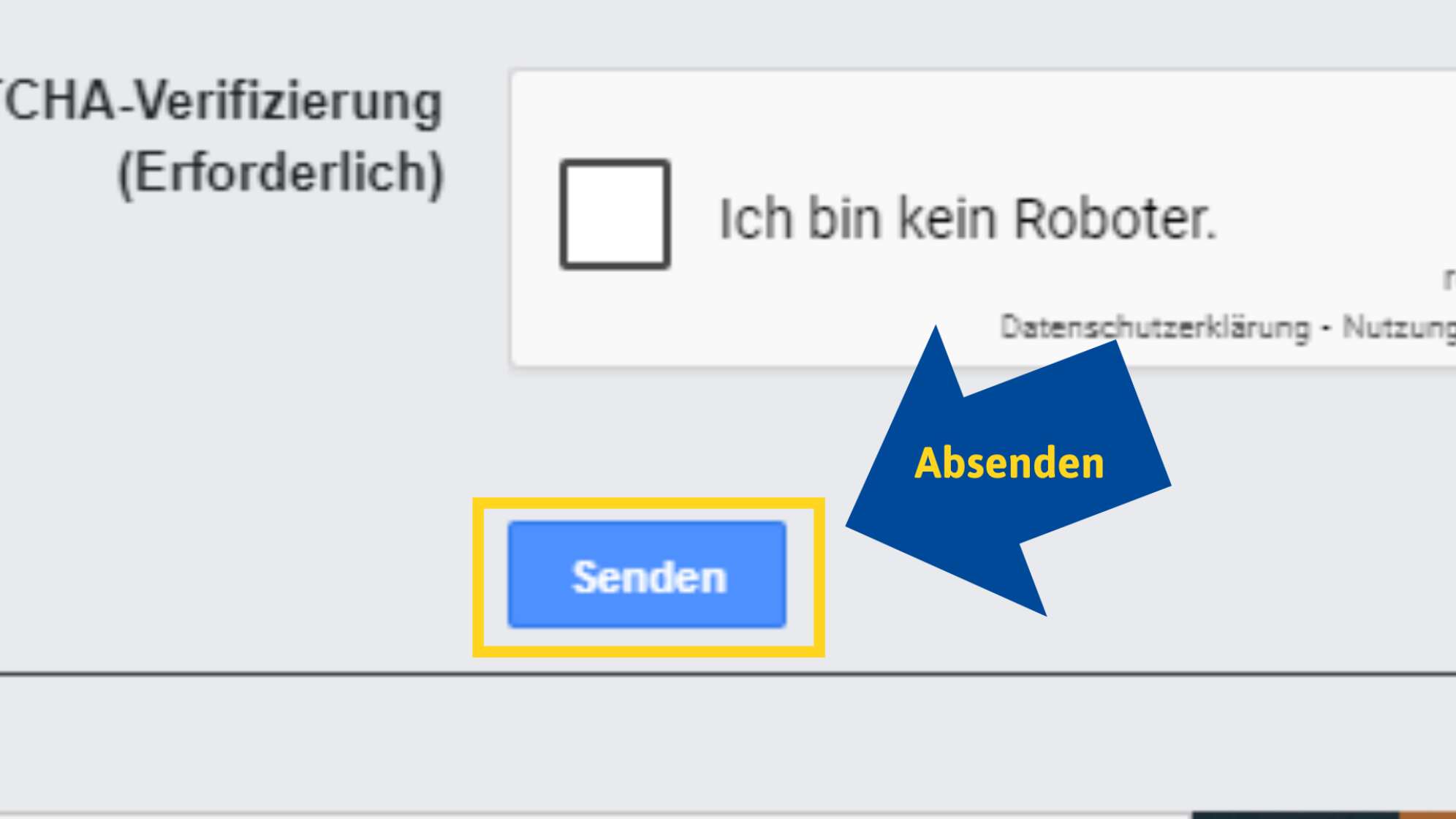
Task: Select the blue Absenden arrow annotation
Action: coord(1009,472)
